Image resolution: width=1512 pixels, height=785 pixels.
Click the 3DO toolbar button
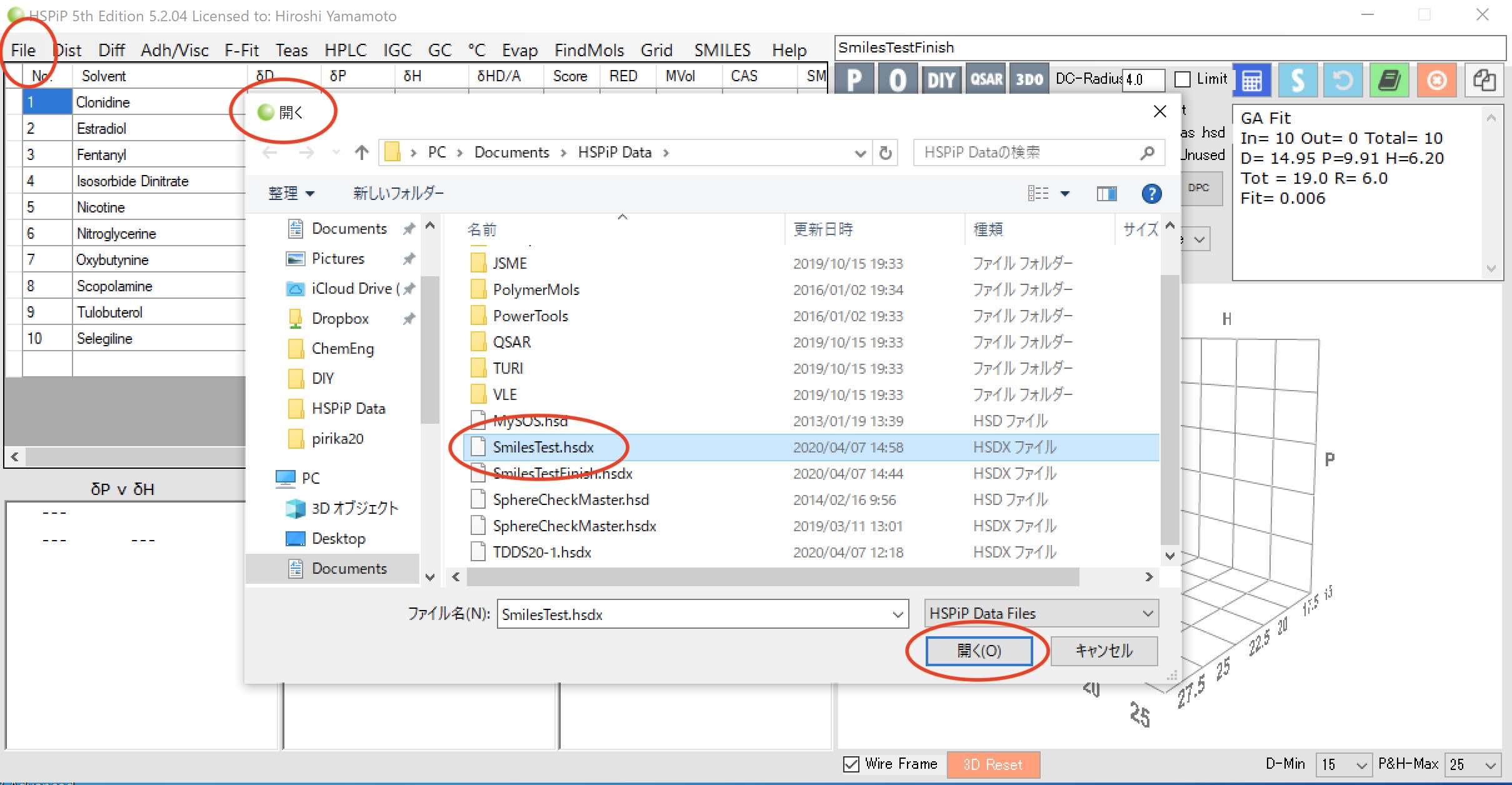point(1029,80)
